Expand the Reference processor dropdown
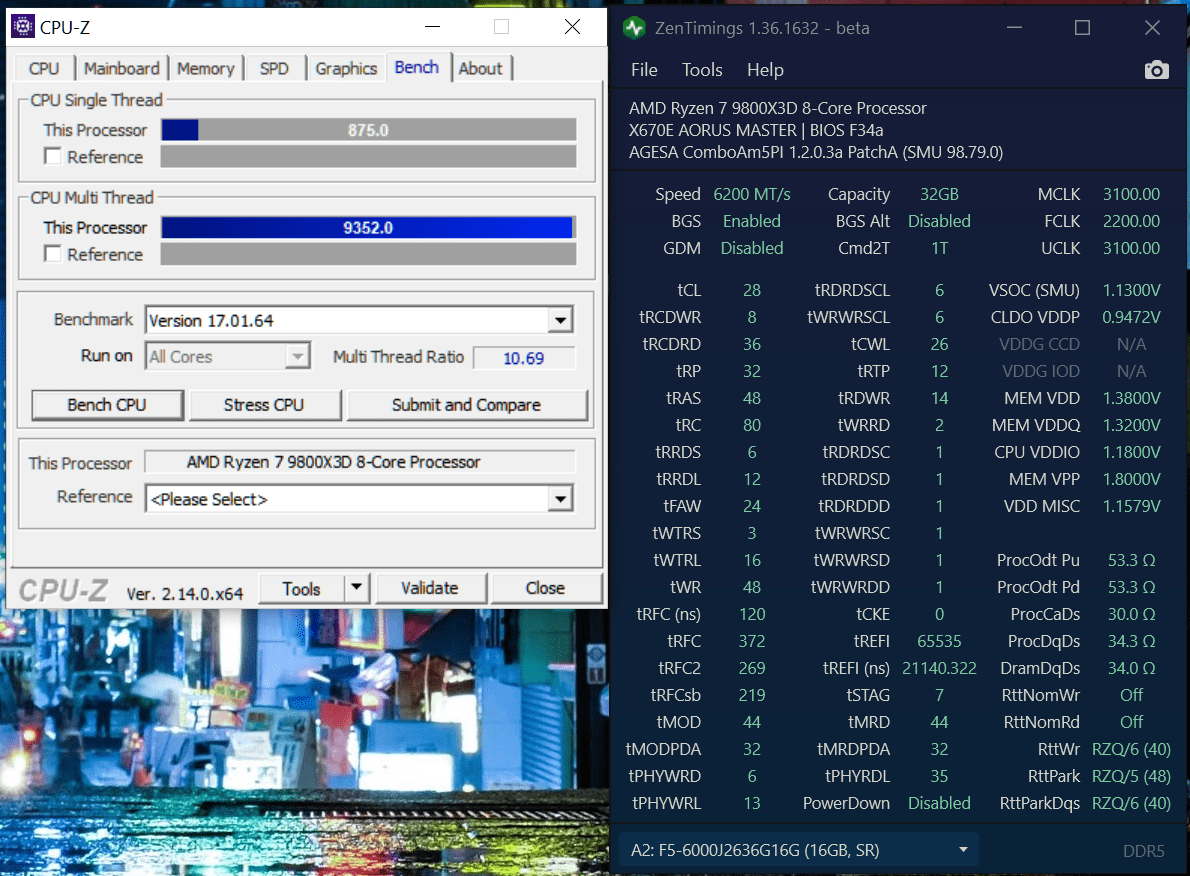This screenshot has height=876, width=1190. tap(561, 499)
